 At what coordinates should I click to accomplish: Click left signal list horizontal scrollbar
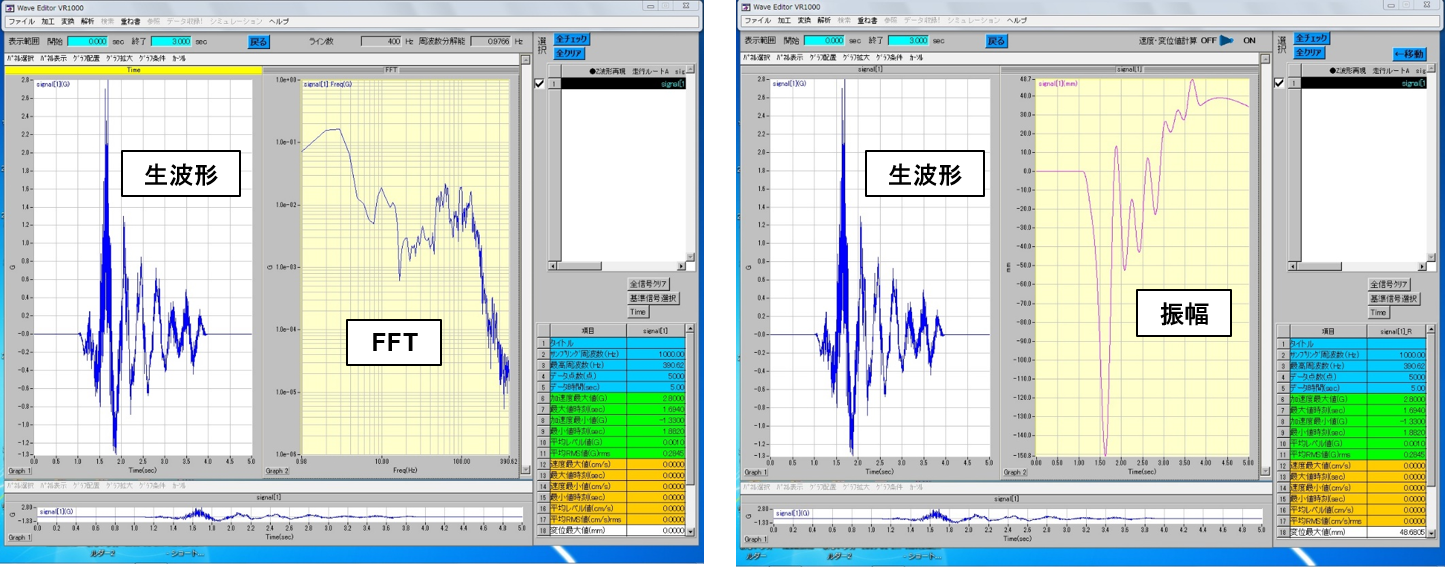coord(618,268)
